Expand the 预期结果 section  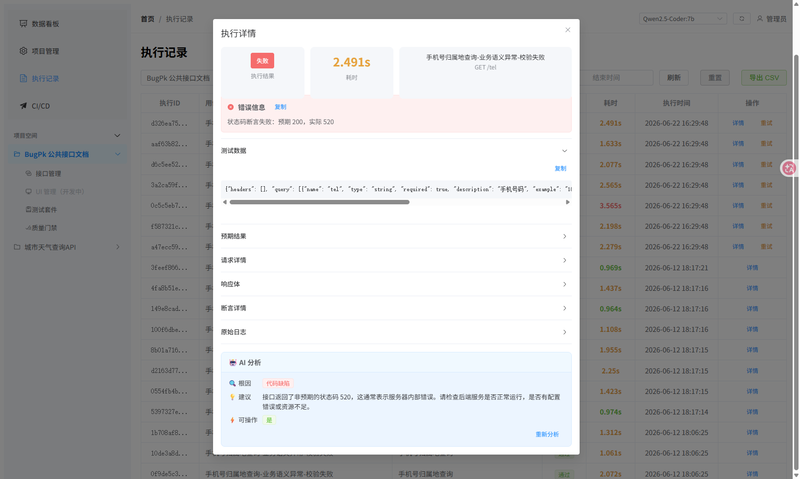[396, 236]
